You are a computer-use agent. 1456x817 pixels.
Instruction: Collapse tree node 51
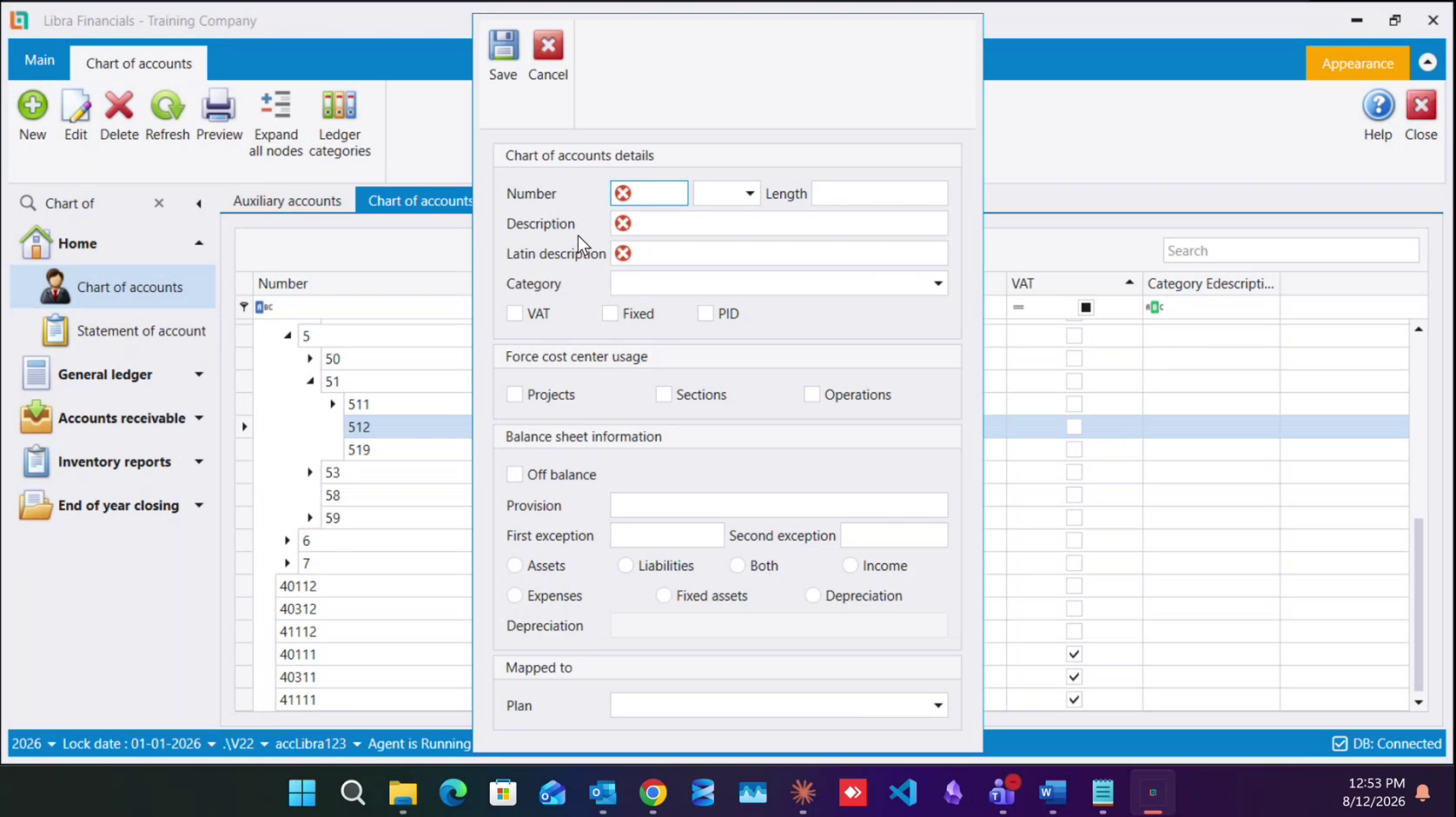pyautogui.click(x=310, y=382)
